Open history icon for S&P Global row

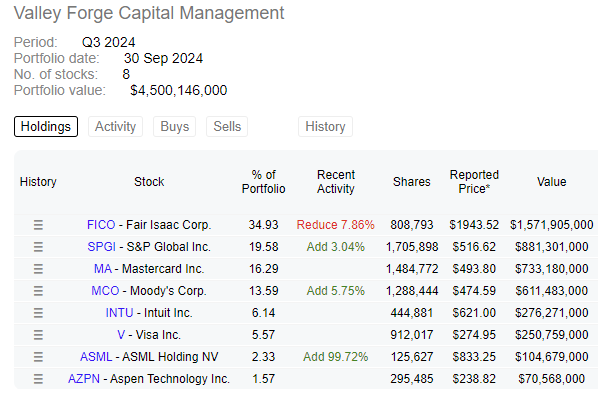(38, 247)
